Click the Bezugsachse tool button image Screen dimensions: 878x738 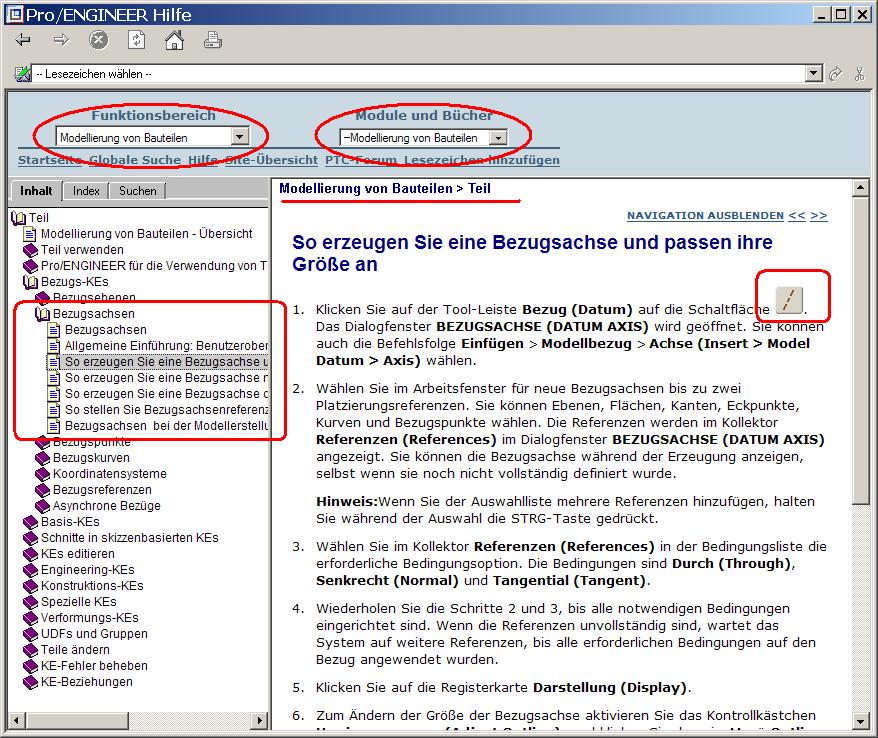pyautogui.click(x=790, y=300)
